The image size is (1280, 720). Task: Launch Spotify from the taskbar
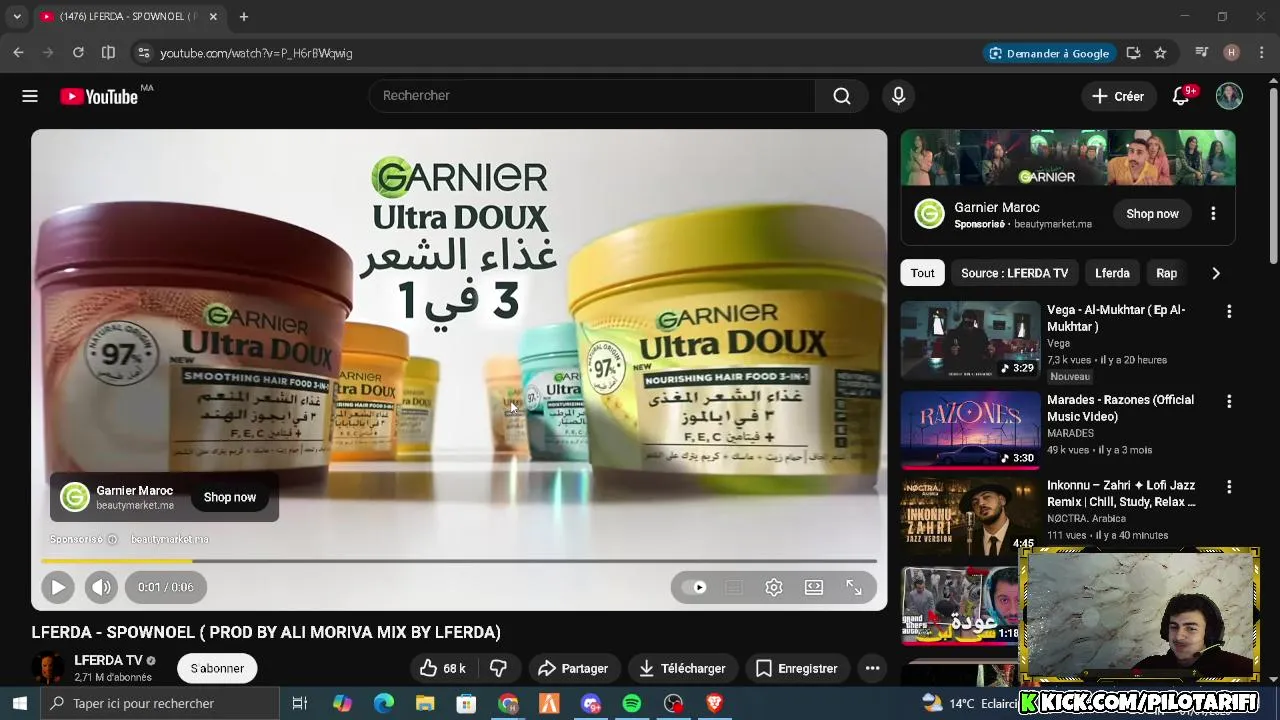pyautogui.click(x=632, y=703)
